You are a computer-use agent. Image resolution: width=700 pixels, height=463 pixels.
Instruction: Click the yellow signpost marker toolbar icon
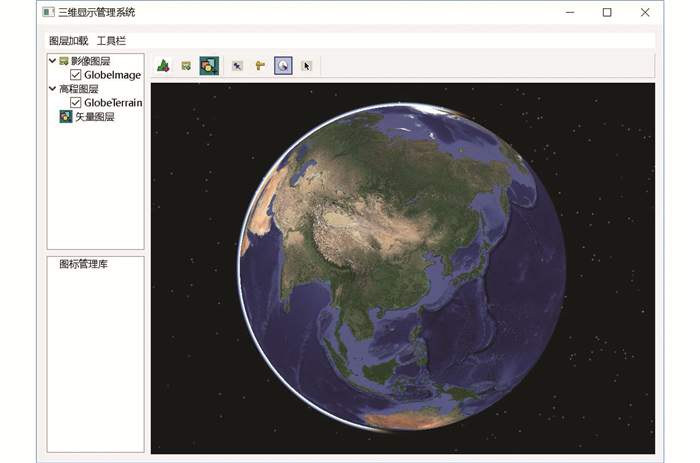260,66
